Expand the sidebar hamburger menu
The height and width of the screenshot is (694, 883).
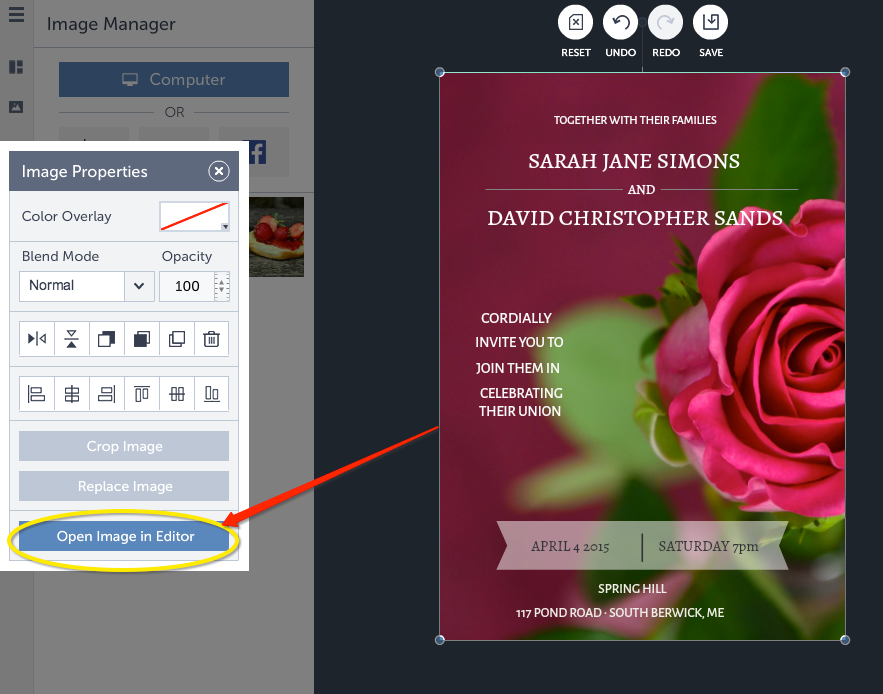click(x=15, y=15)
